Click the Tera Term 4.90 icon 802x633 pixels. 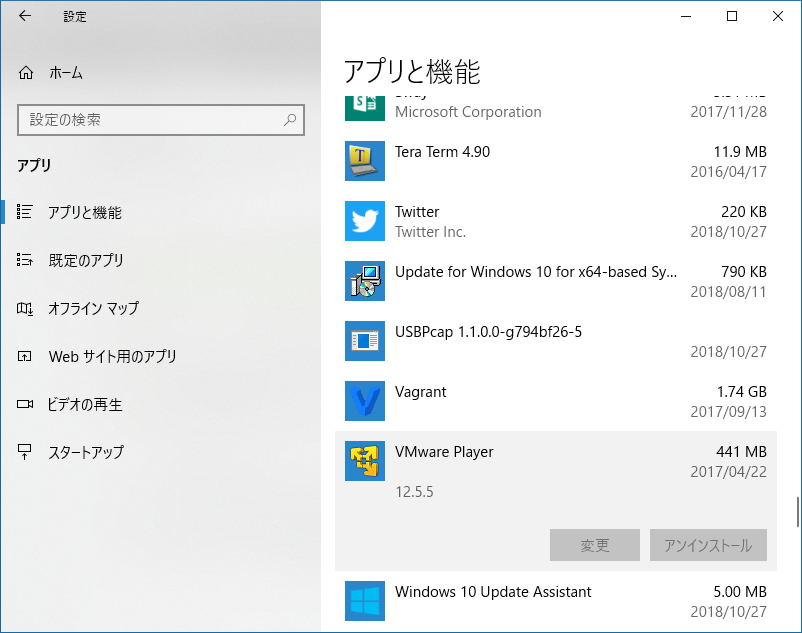click(364, 161)
